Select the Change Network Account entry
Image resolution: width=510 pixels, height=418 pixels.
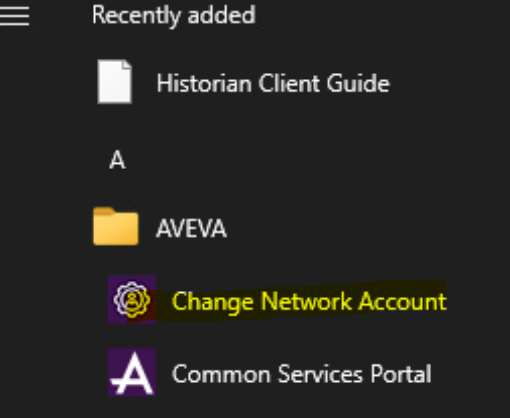point(277,300)
